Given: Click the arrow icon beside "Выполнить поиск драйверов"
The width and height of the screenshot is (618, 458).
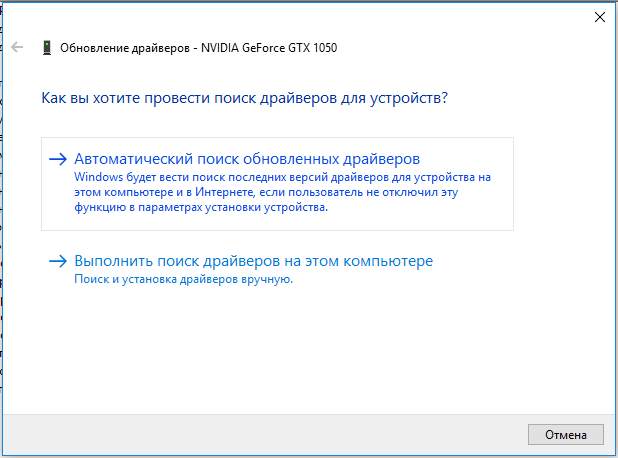Looking at the screenshot, I should point(59,262).
